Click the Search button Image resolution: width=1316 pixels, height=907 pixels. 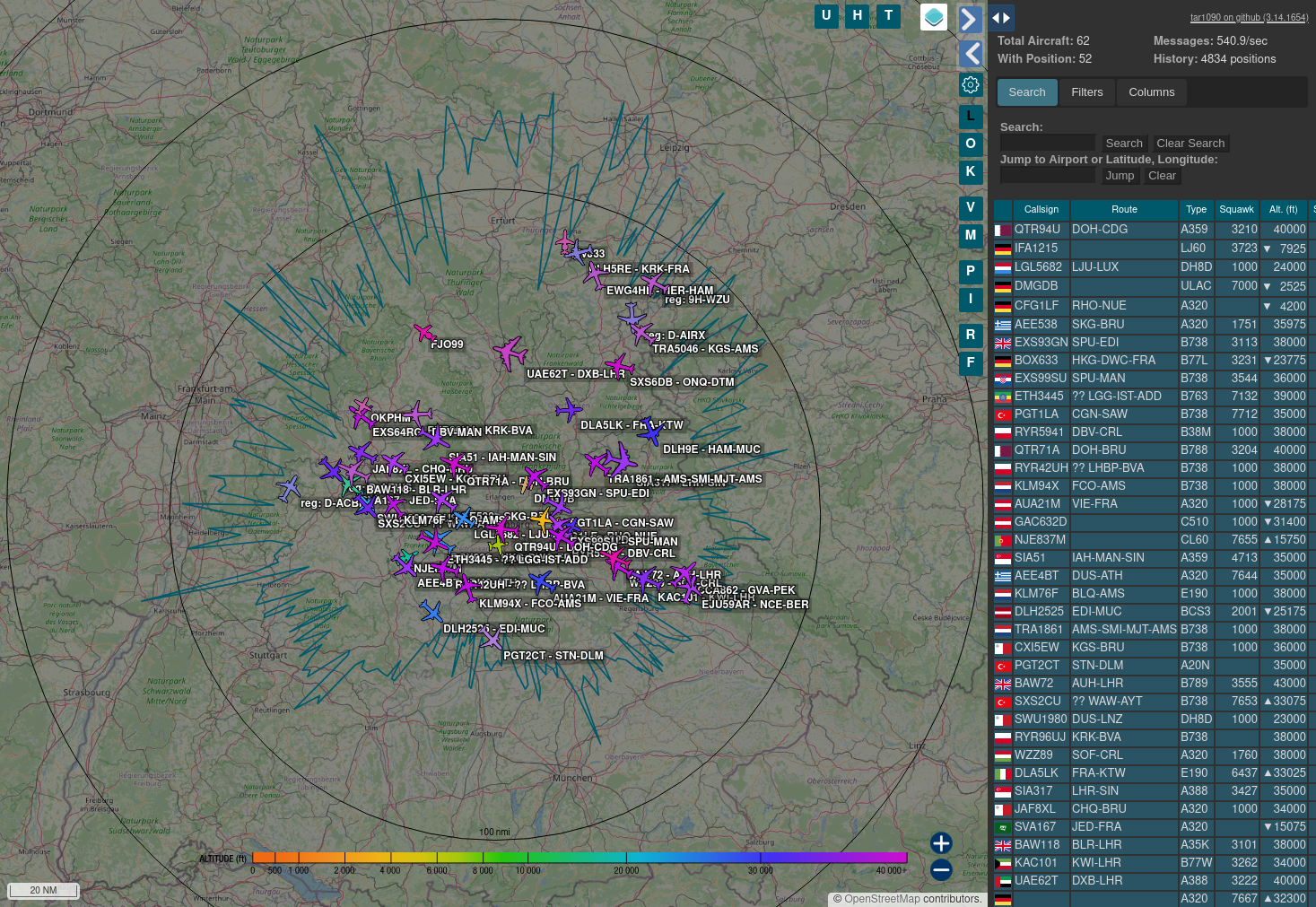pyautogui.click(x=1124, y=144)
